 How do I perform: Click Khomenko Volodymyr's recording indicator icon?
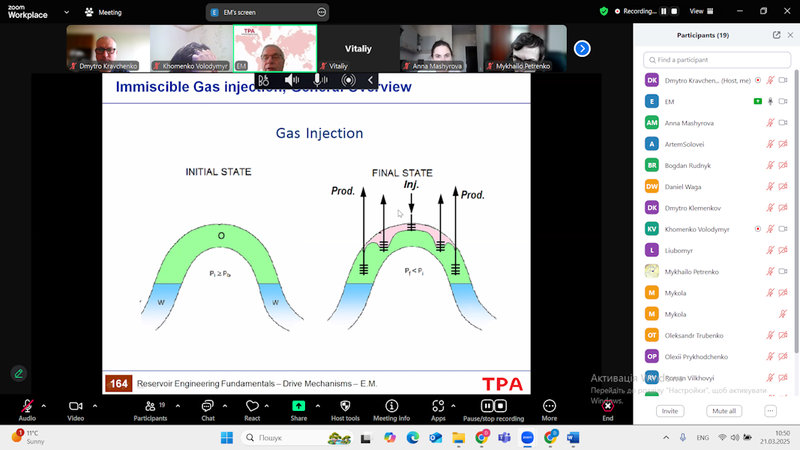[x=758, y=229]
